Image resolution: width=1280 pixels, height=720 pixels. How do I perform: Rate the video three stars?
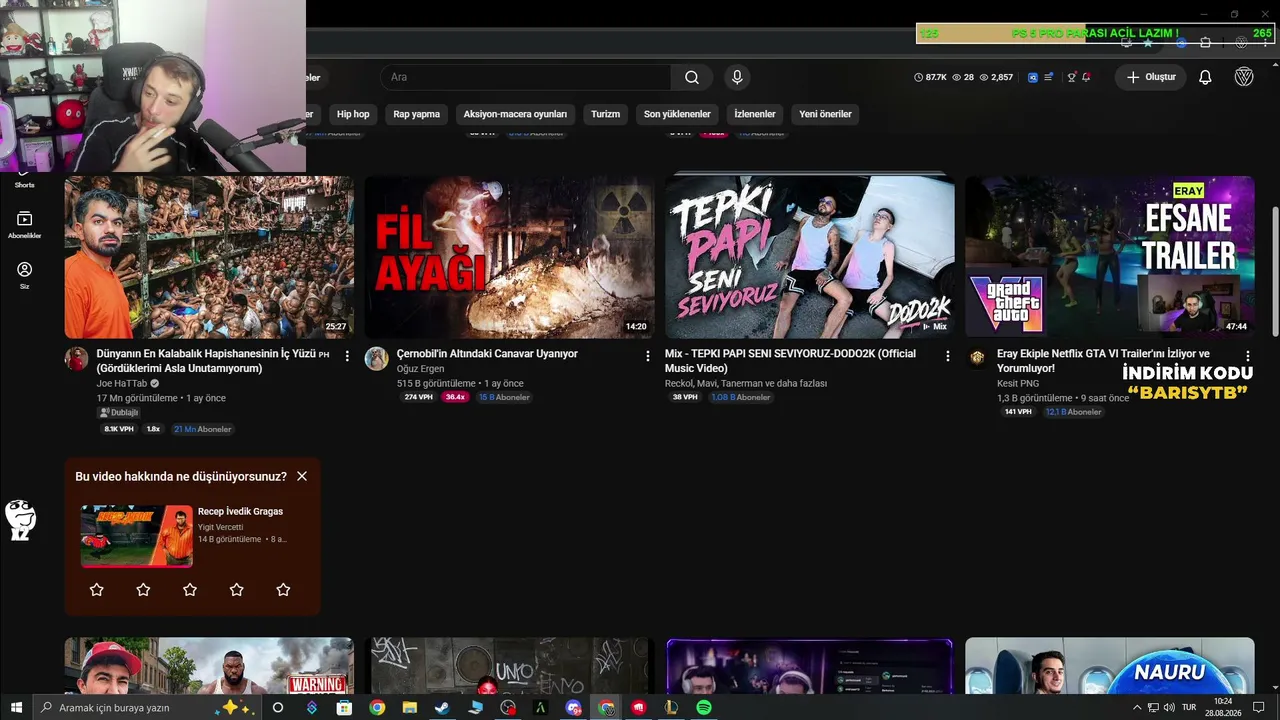(x=190, y=590)
